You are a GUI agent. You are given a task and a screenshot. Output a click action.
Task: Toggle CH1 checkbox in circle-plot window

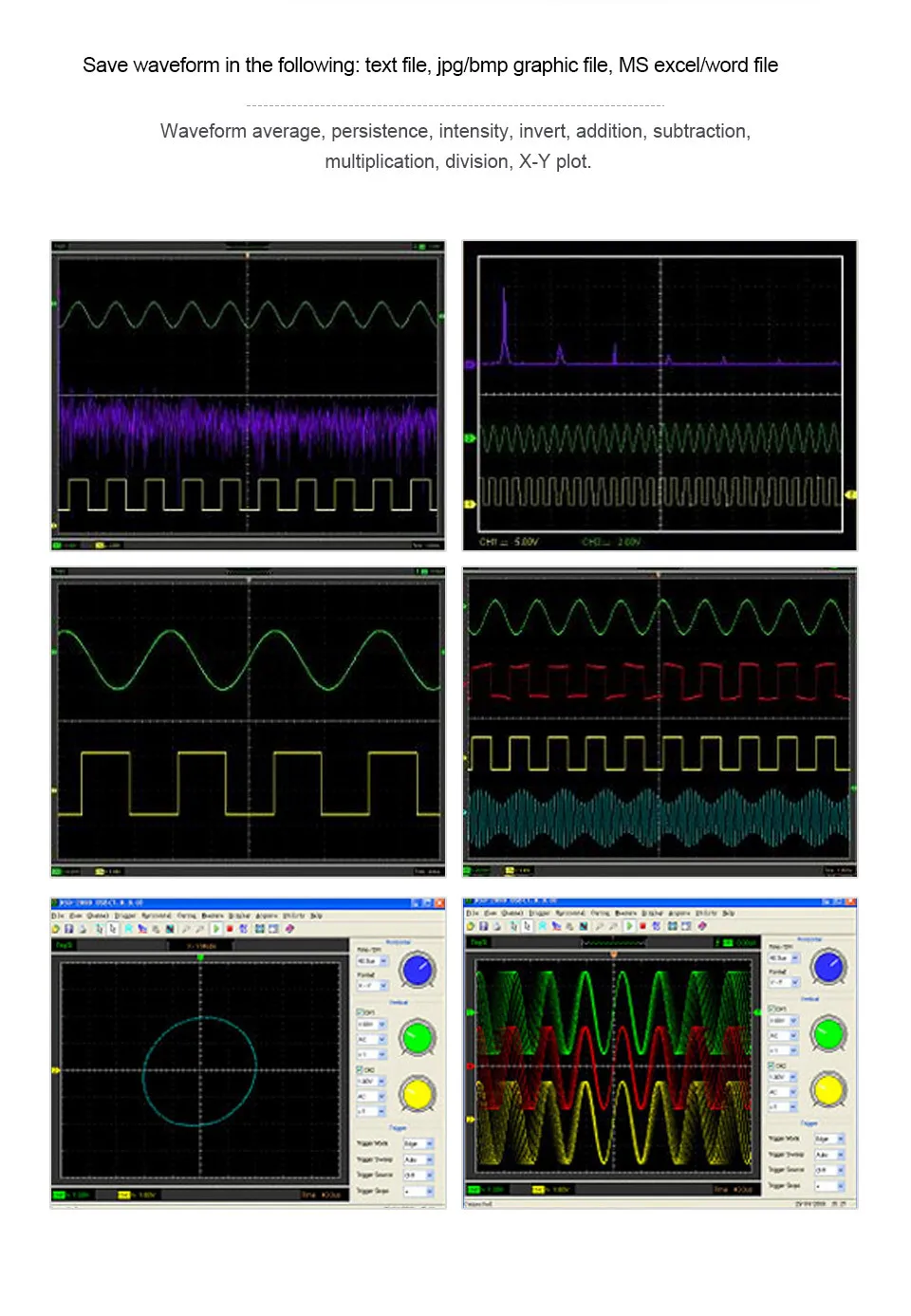tap(360, 1012)
